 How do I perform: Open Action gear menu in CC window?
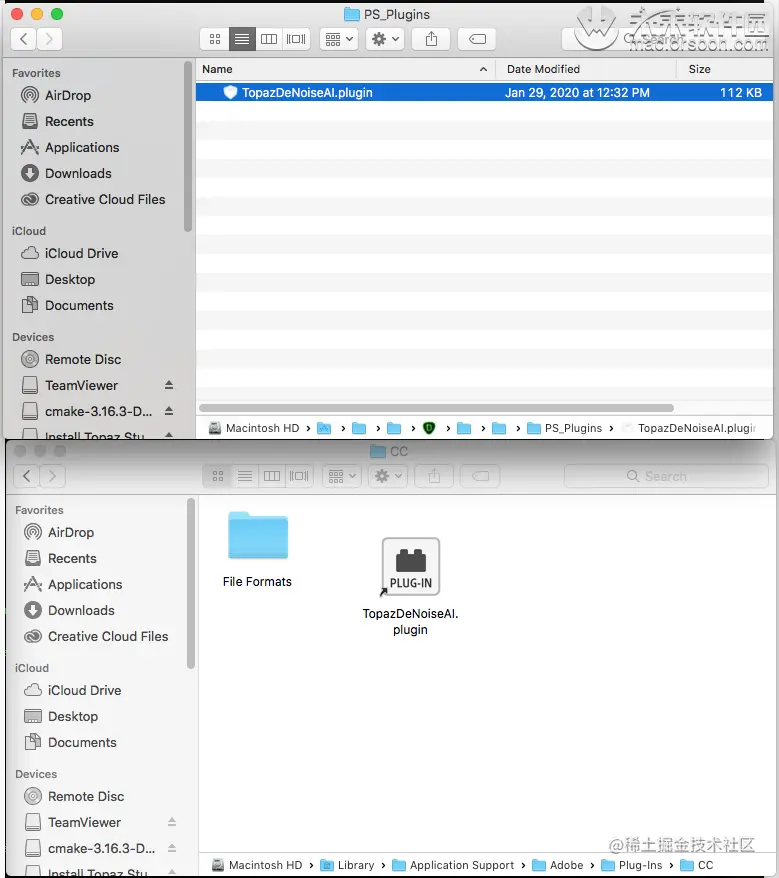coord(388,477)
